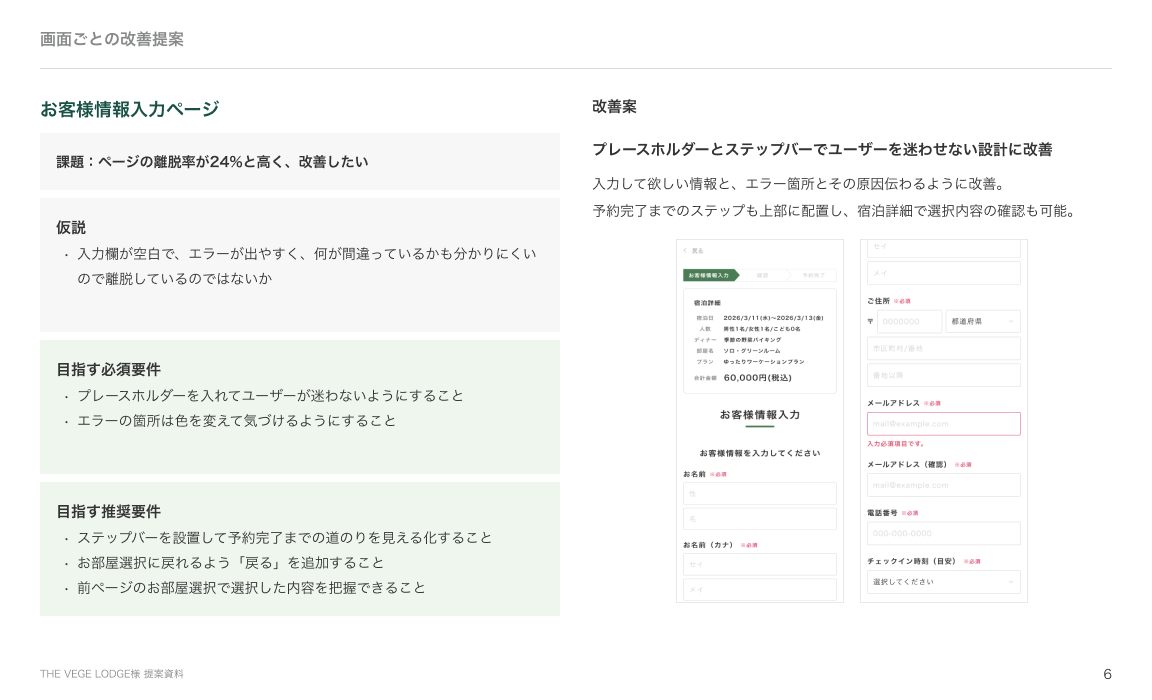Open the 都道府県 prefecture dropdown

tap(982, 322)
